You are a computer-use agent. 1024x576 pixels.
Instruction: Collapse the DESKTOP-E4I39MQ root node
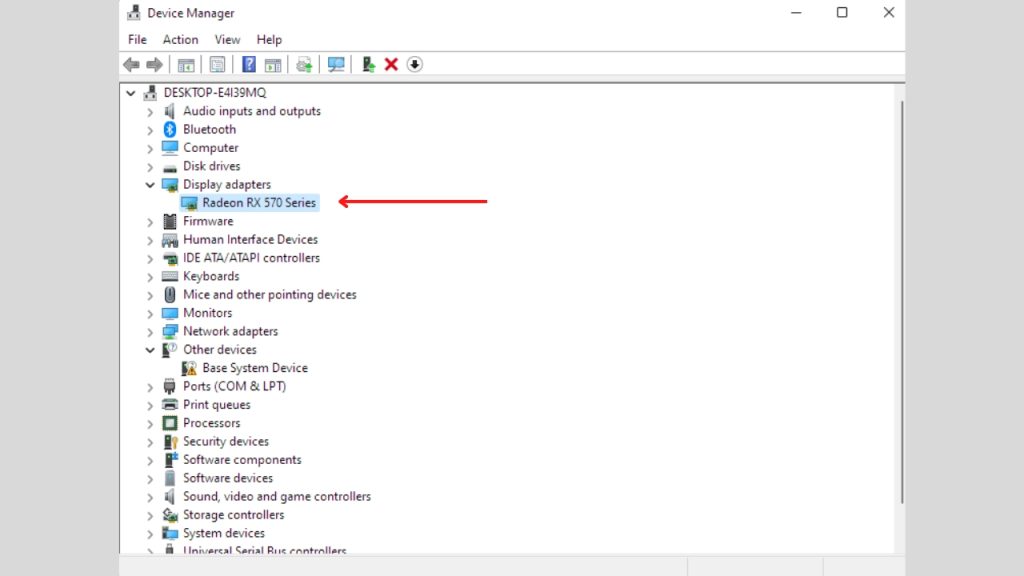pyautogui.click(x=131, y=93)
